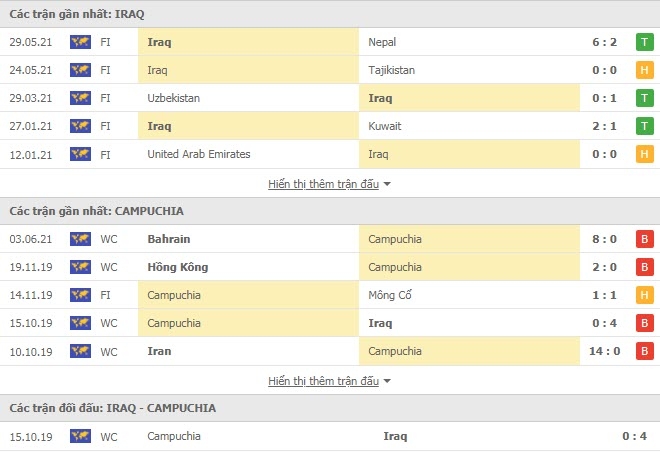Click the 14 : 0 score for Iran match
This screenshot has height=453, width=660.
pos(604,351)
